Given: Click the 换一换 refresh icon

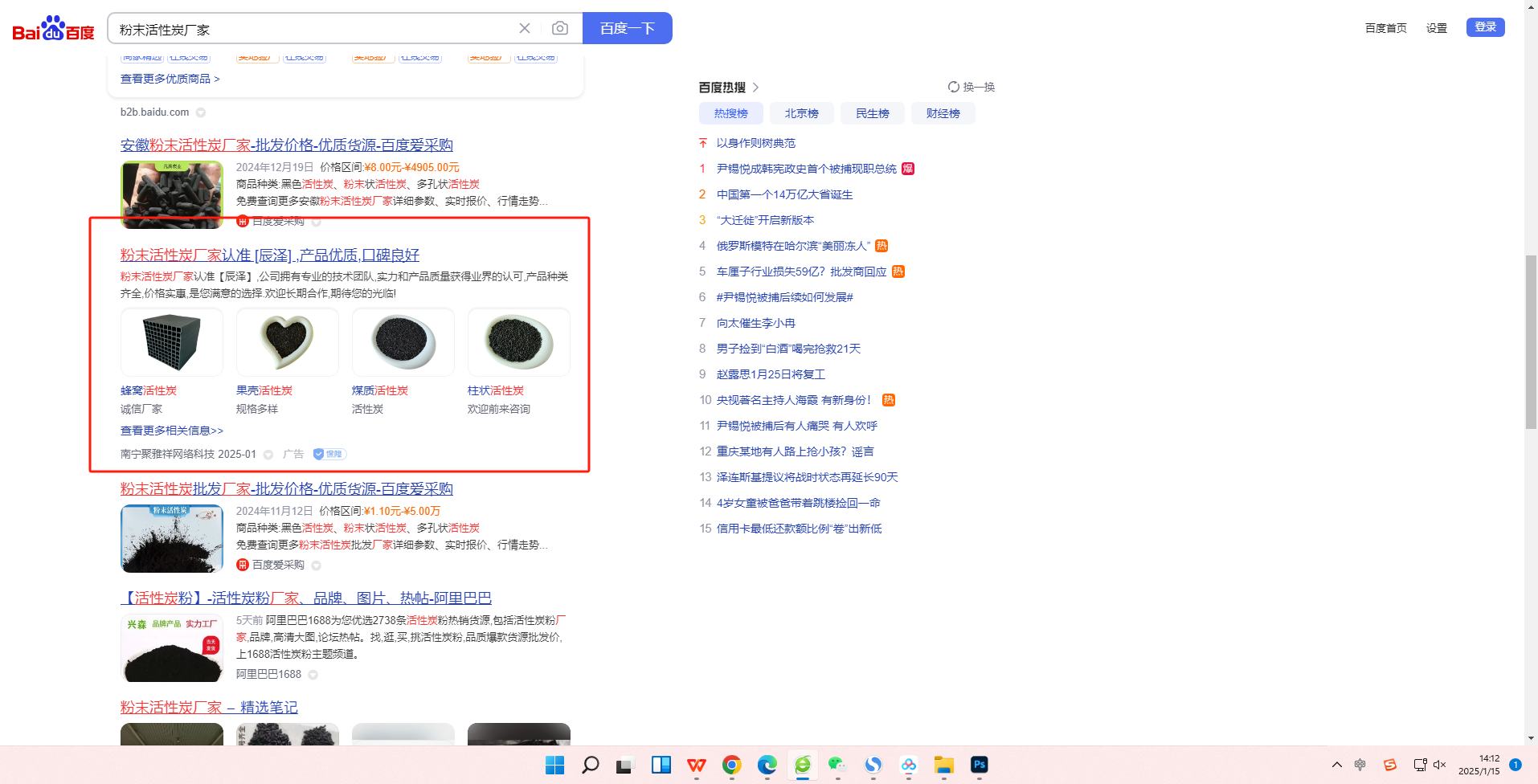Looking at the screenshot, I should 953,87.
